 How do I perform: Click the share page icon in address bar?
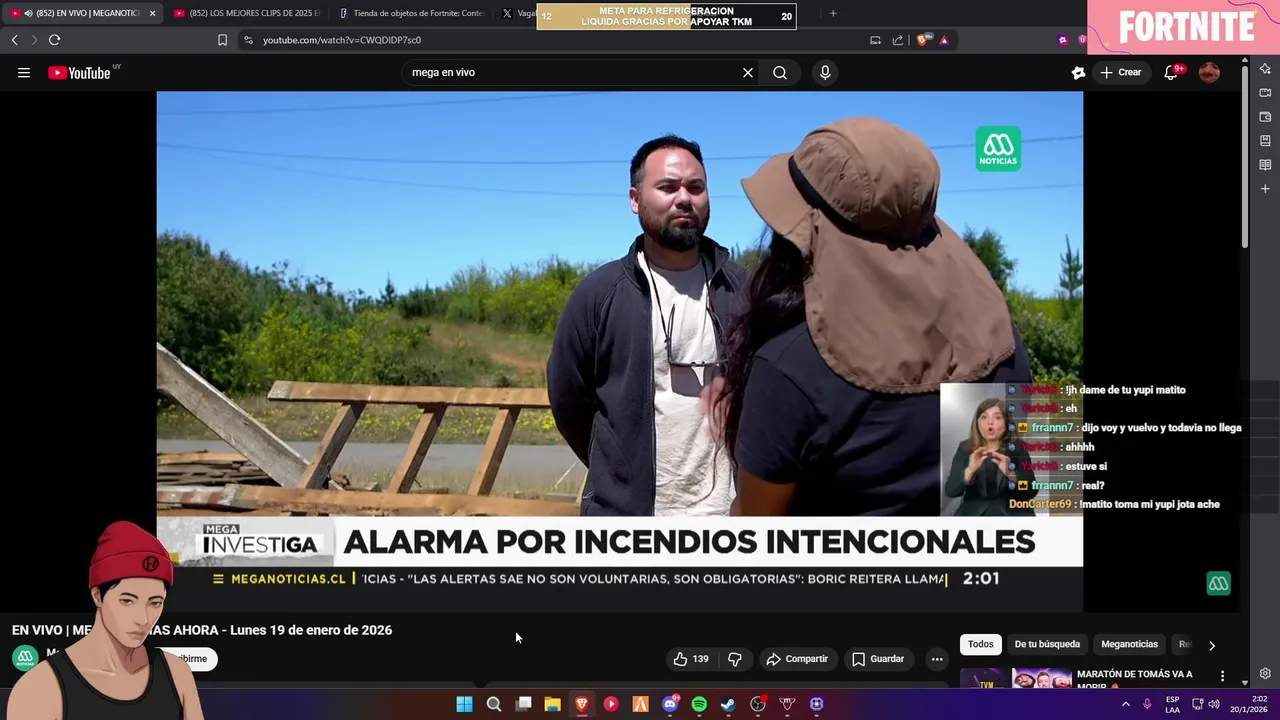898,40
